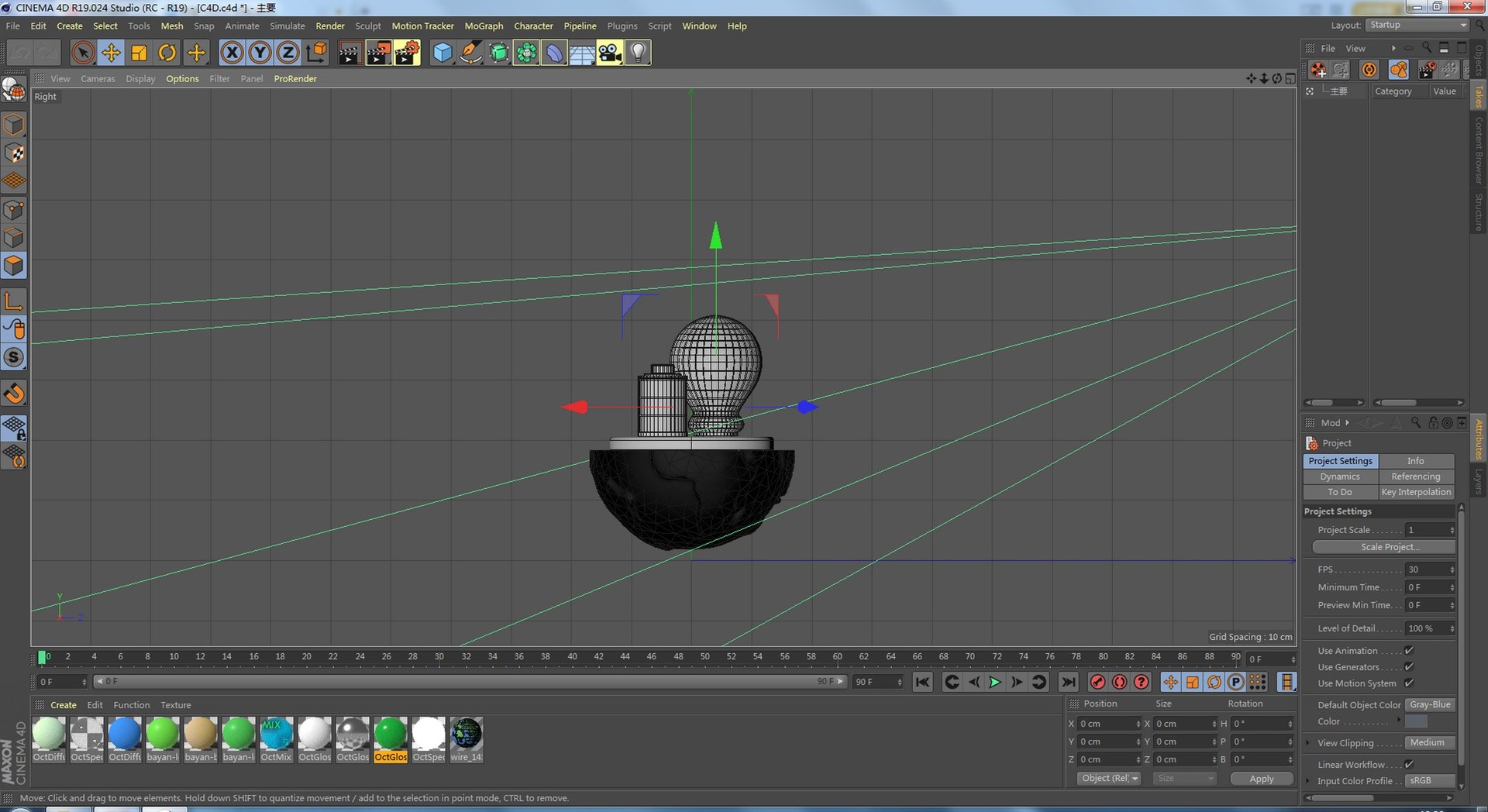Open Input Color Profile sRGB dropdown
Screen dimensions: 1488x812
(1430, 780)
